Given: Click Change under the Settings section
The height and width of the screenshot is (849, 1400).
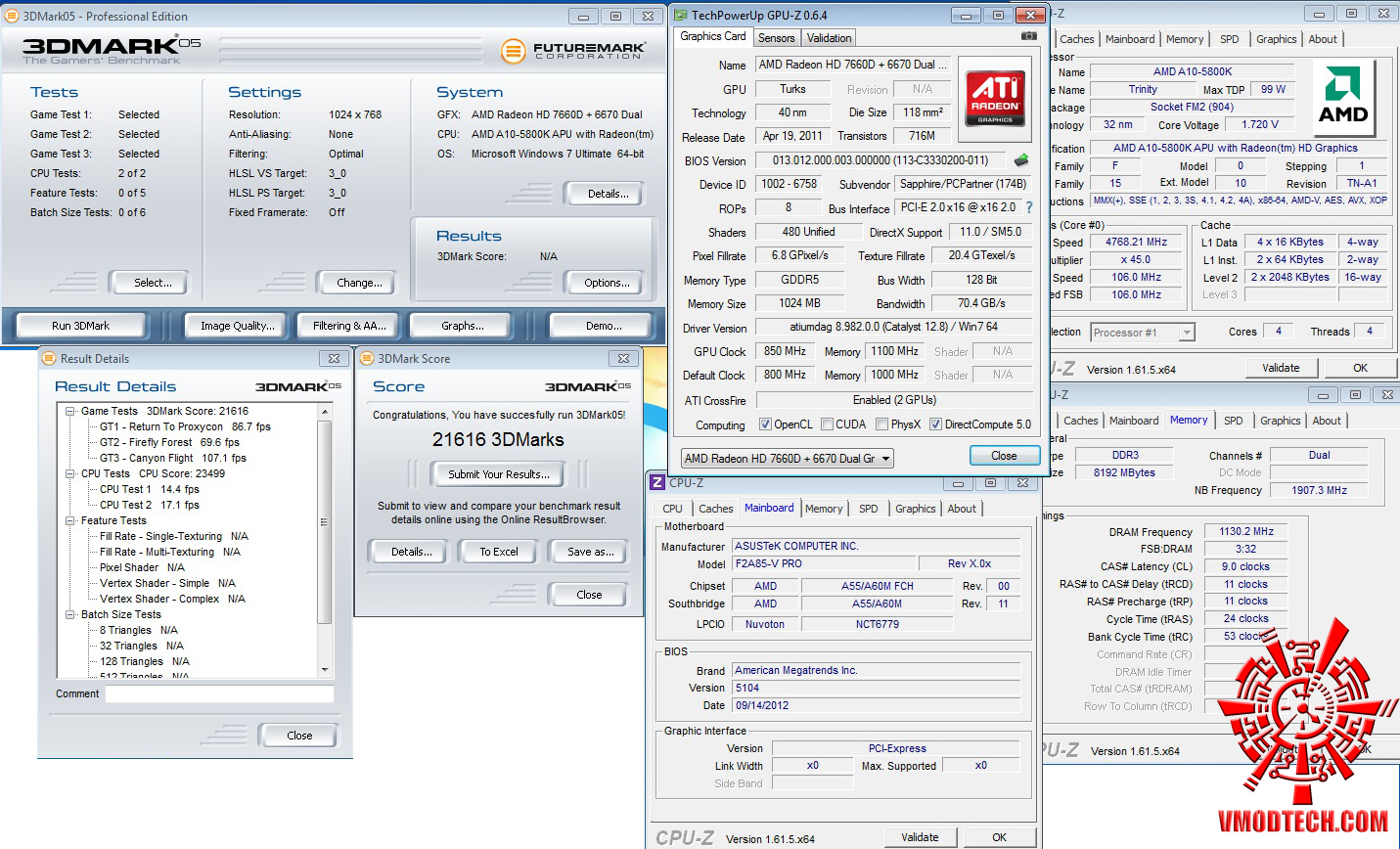Looking at the screenshot, I should (x=359, y=283).
